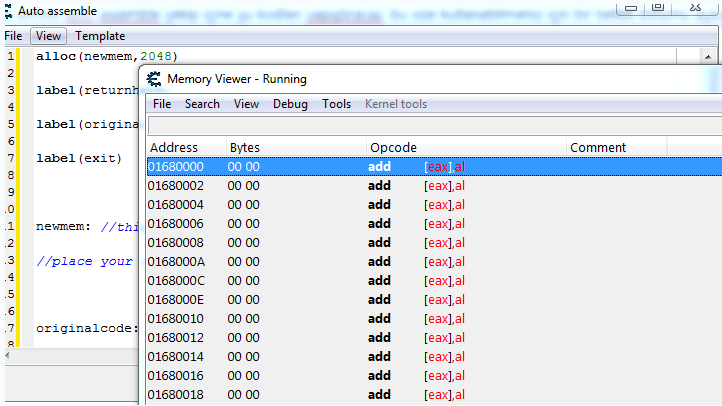
Task: Select disassembler row at address 01680016
Action: 434,376
